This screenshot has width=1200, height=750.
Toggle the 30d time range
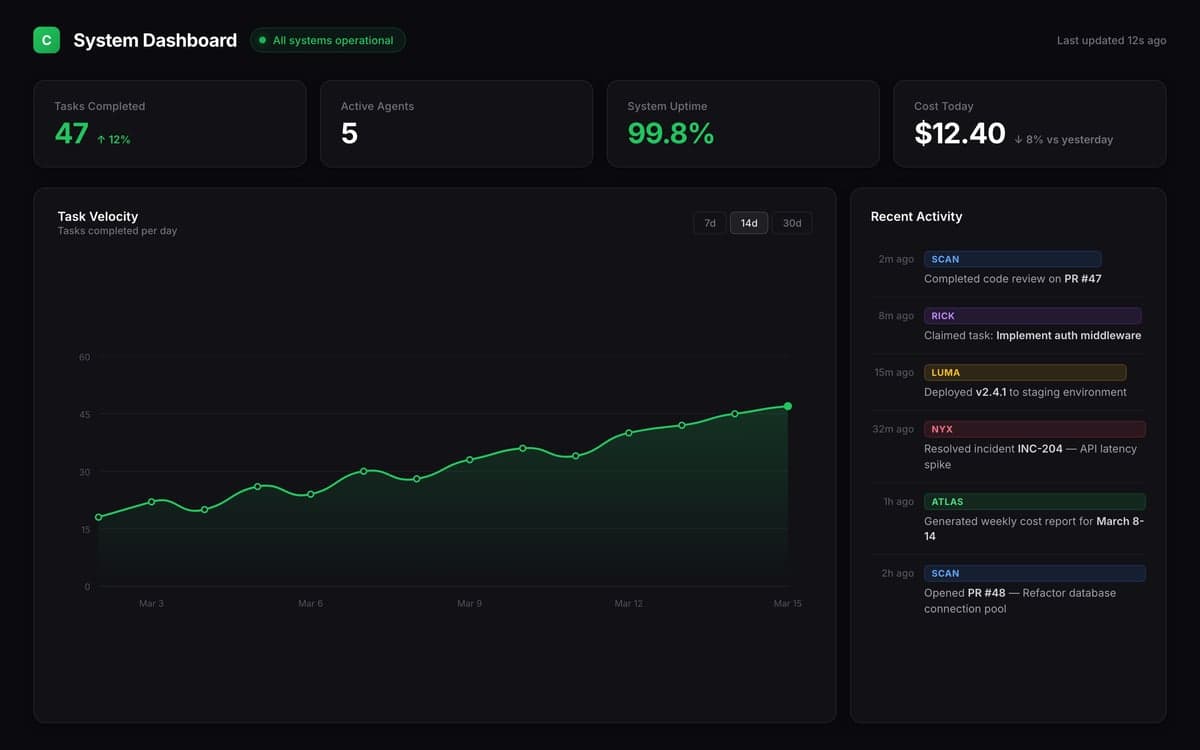[792, 223]
